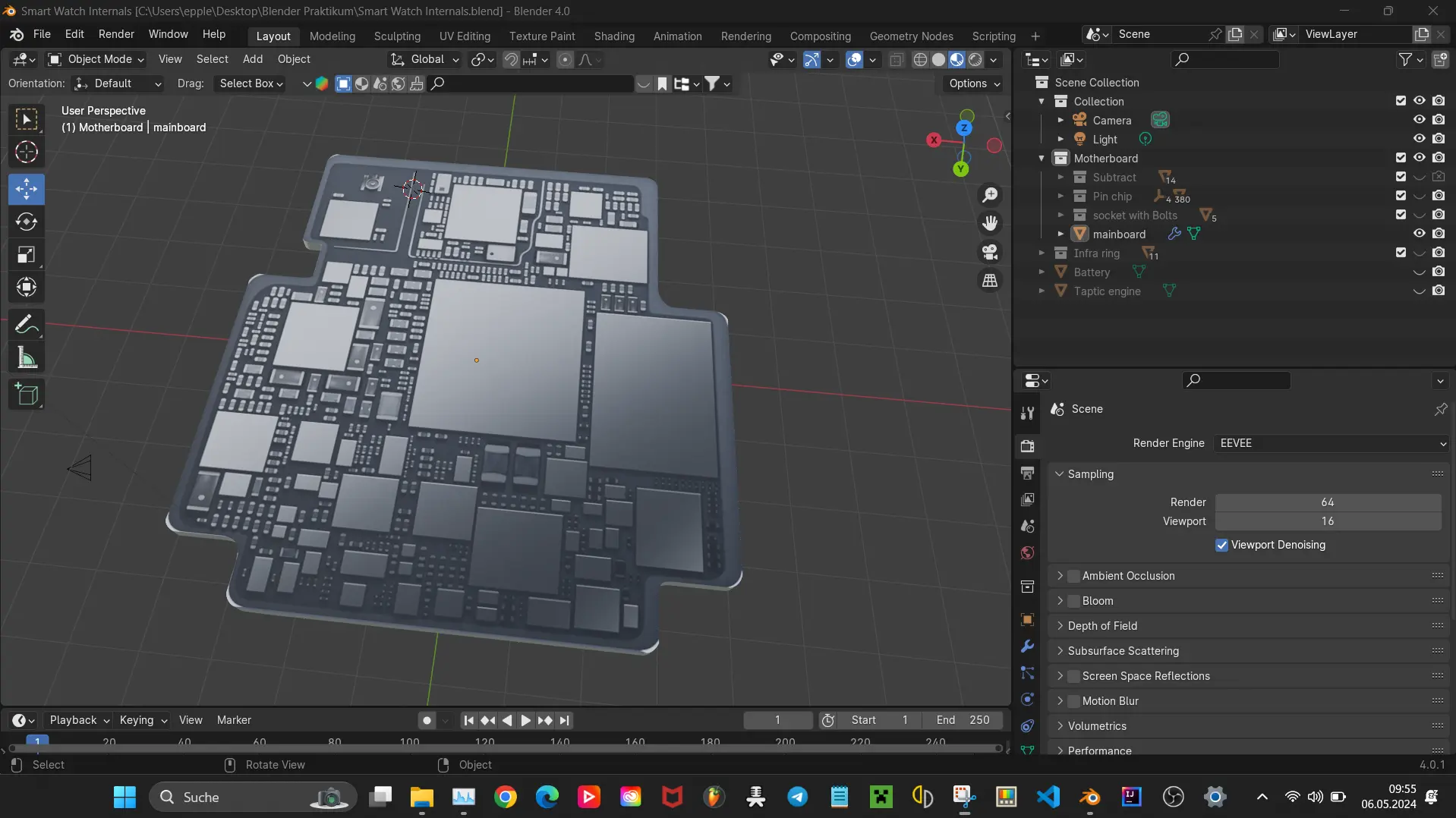Enable Bloom checkbox

coord(1073,601)
